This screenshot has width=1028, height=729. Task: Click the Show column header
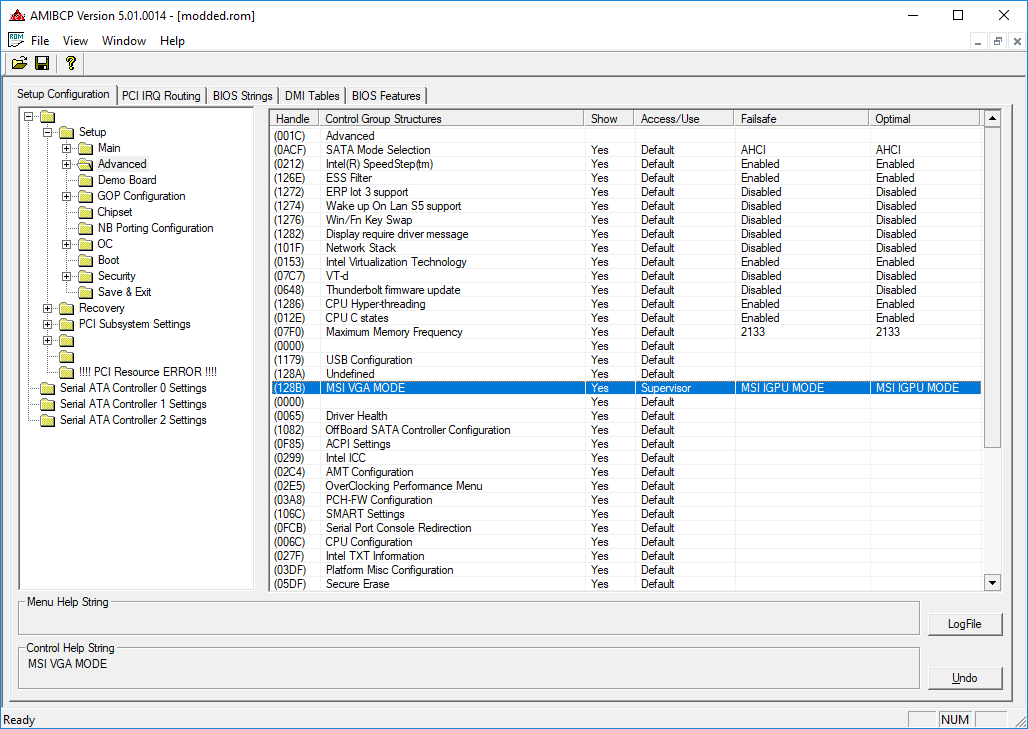tap(608, 119)
